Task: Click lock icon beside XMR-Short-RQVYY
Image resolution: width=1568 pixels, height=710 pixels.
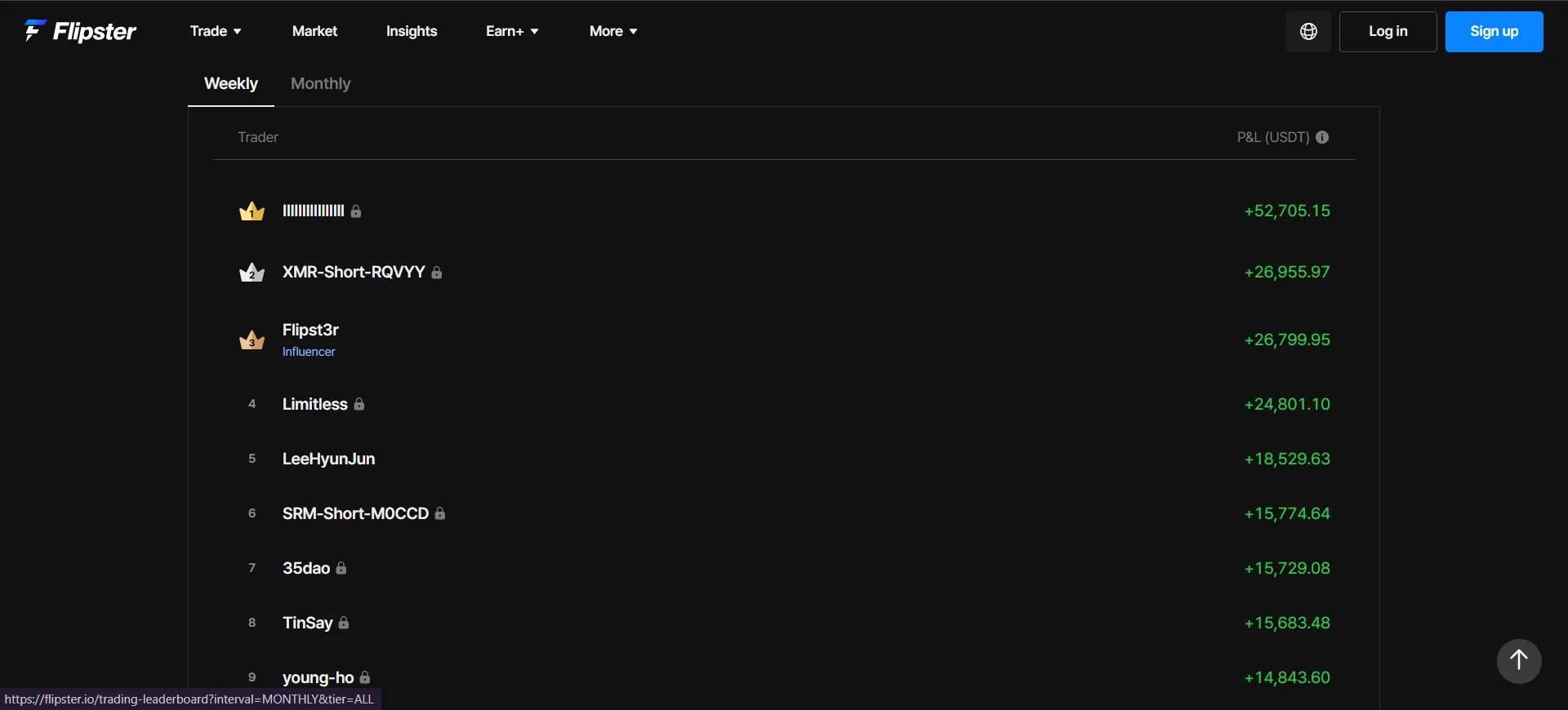Action: click(437, 273)
